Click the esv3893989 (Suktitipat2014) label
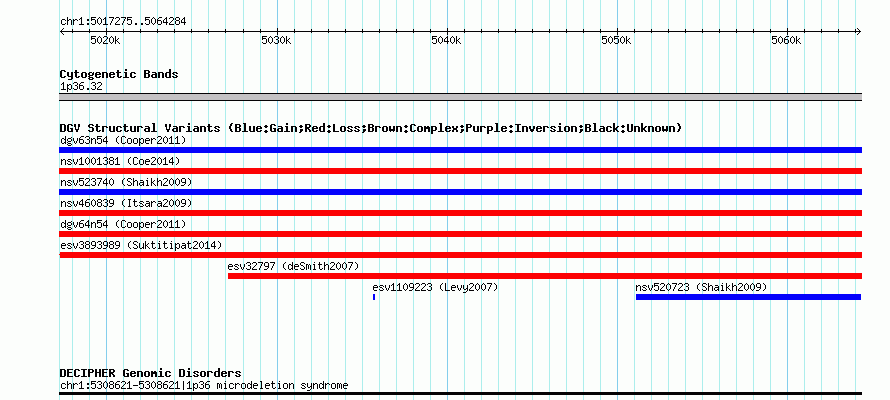 (141, 245)
